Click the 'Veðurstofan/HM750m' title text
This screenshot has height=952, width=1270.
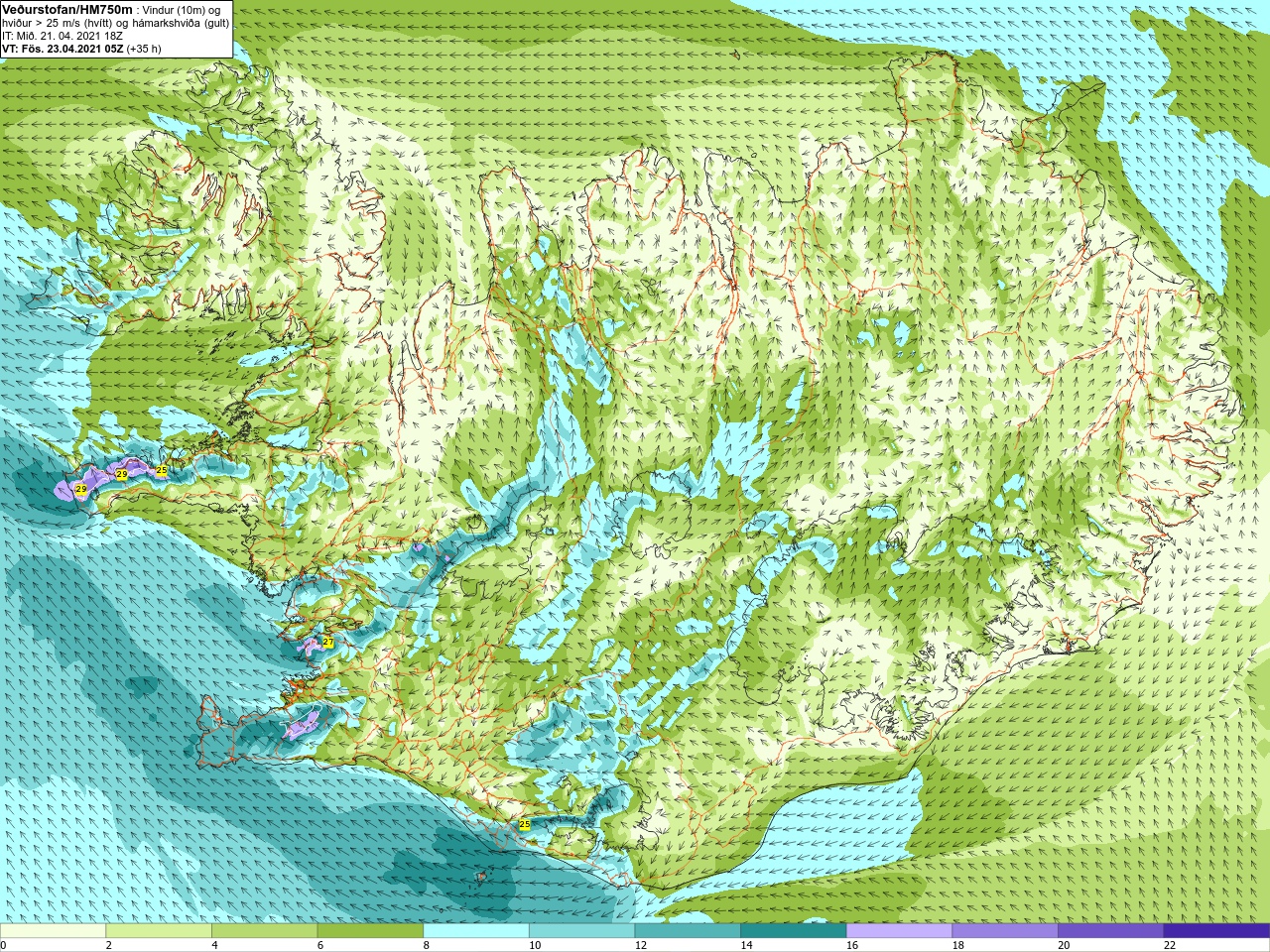tap(67, 9)
